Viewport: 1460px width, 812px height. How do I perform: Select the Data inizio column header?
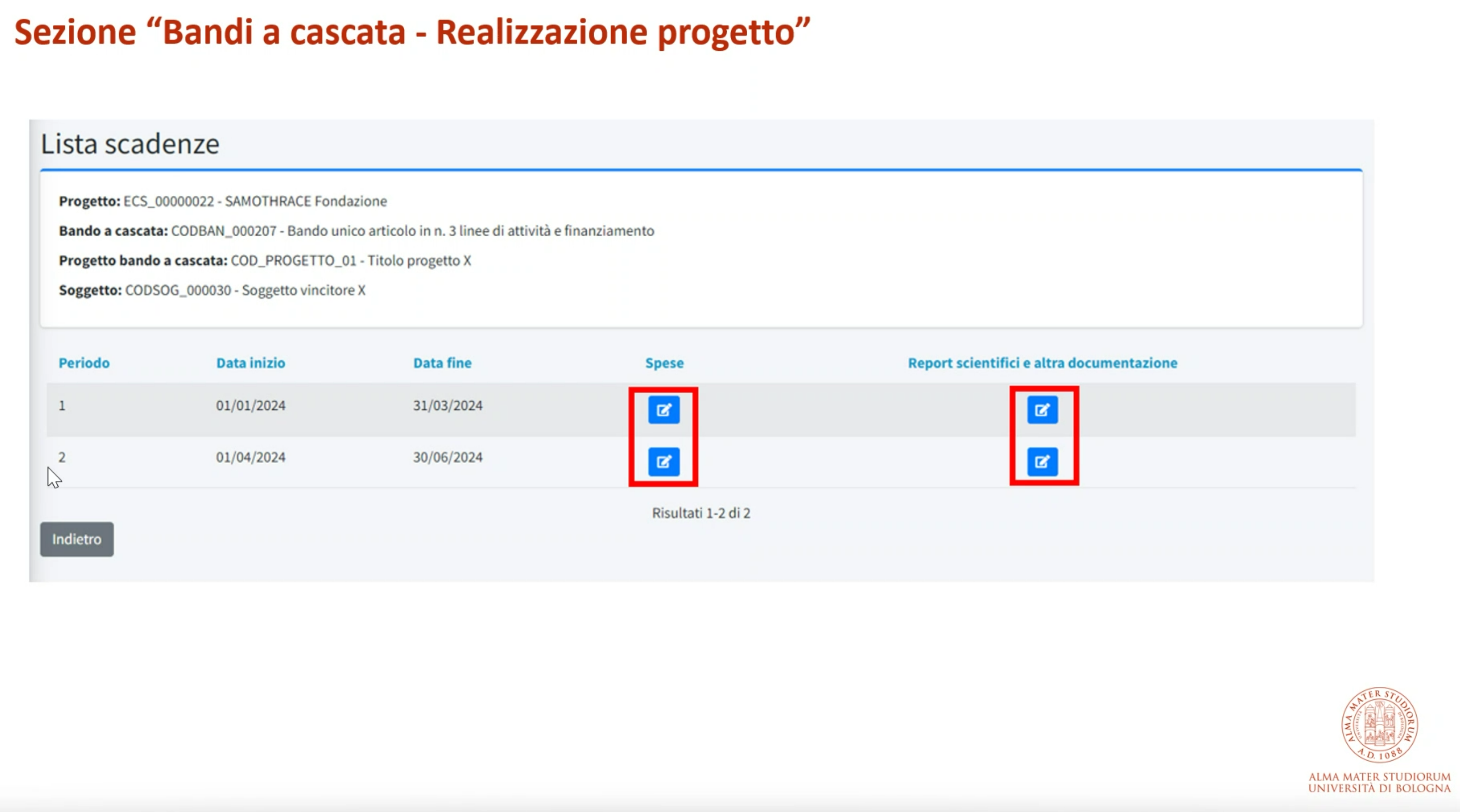tap(251, 363)
